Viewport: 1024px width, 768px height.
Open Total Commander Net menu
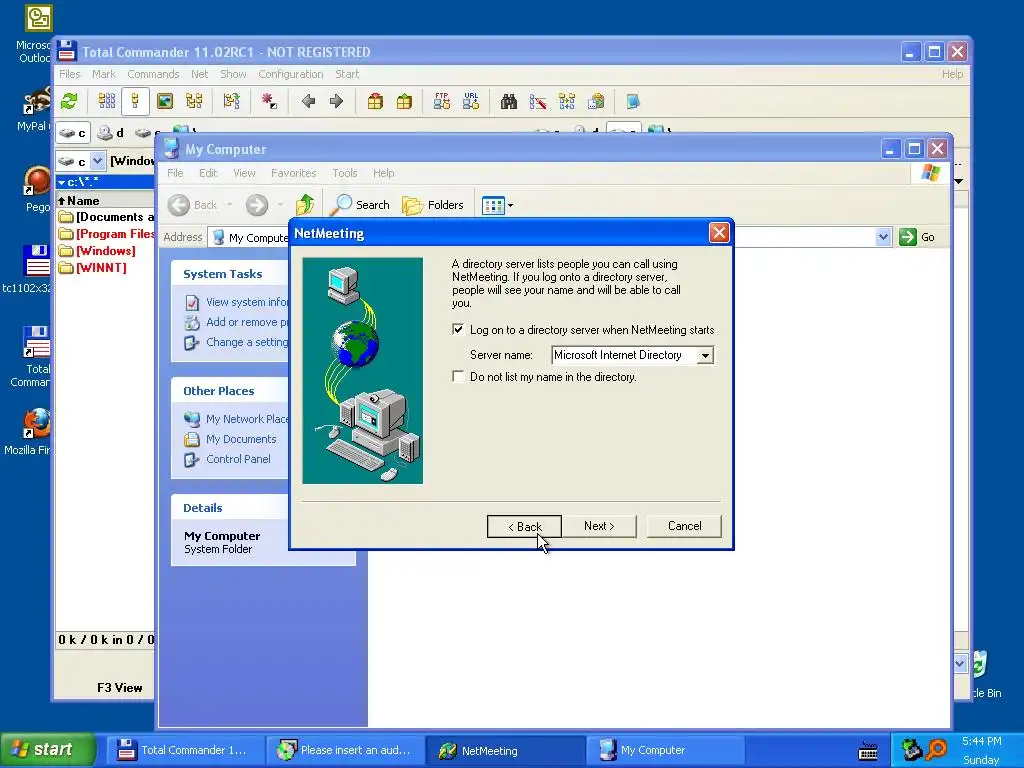pos(199,74)
